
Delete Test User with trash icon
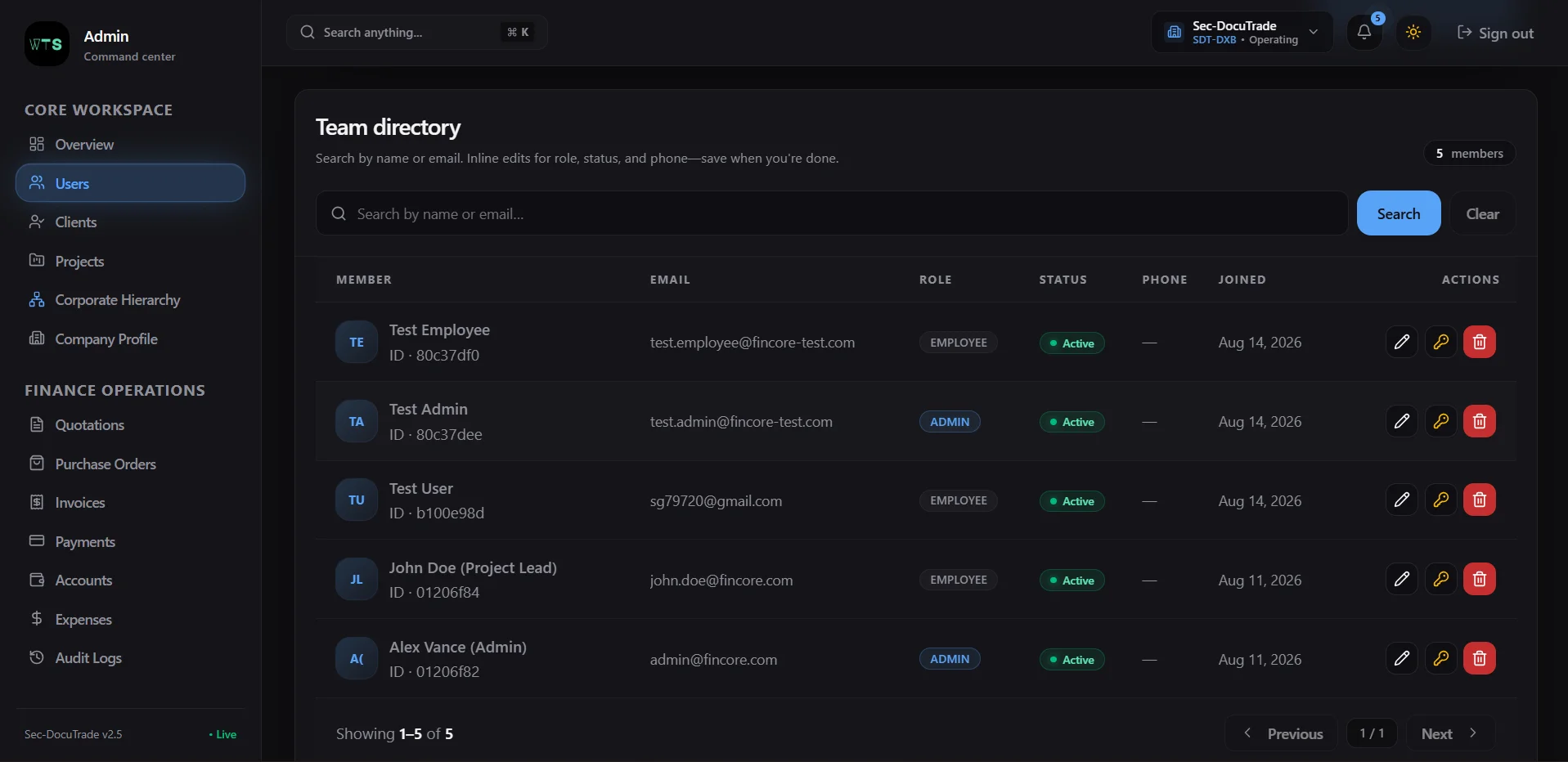(x=1479, y=500)
